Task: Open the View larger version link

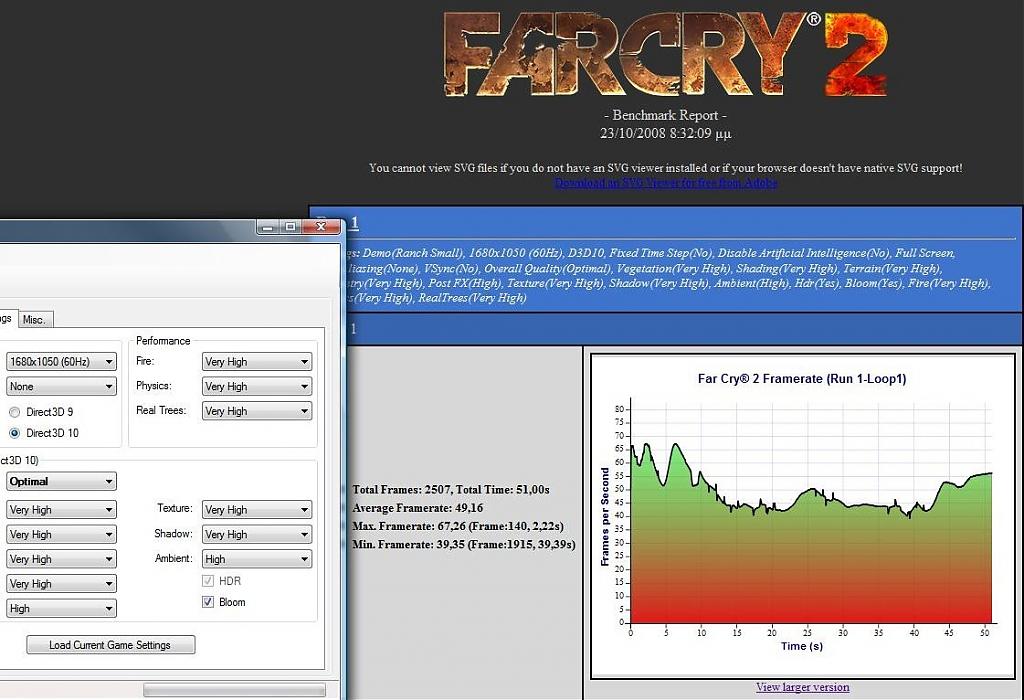Action: coord(803,687)
